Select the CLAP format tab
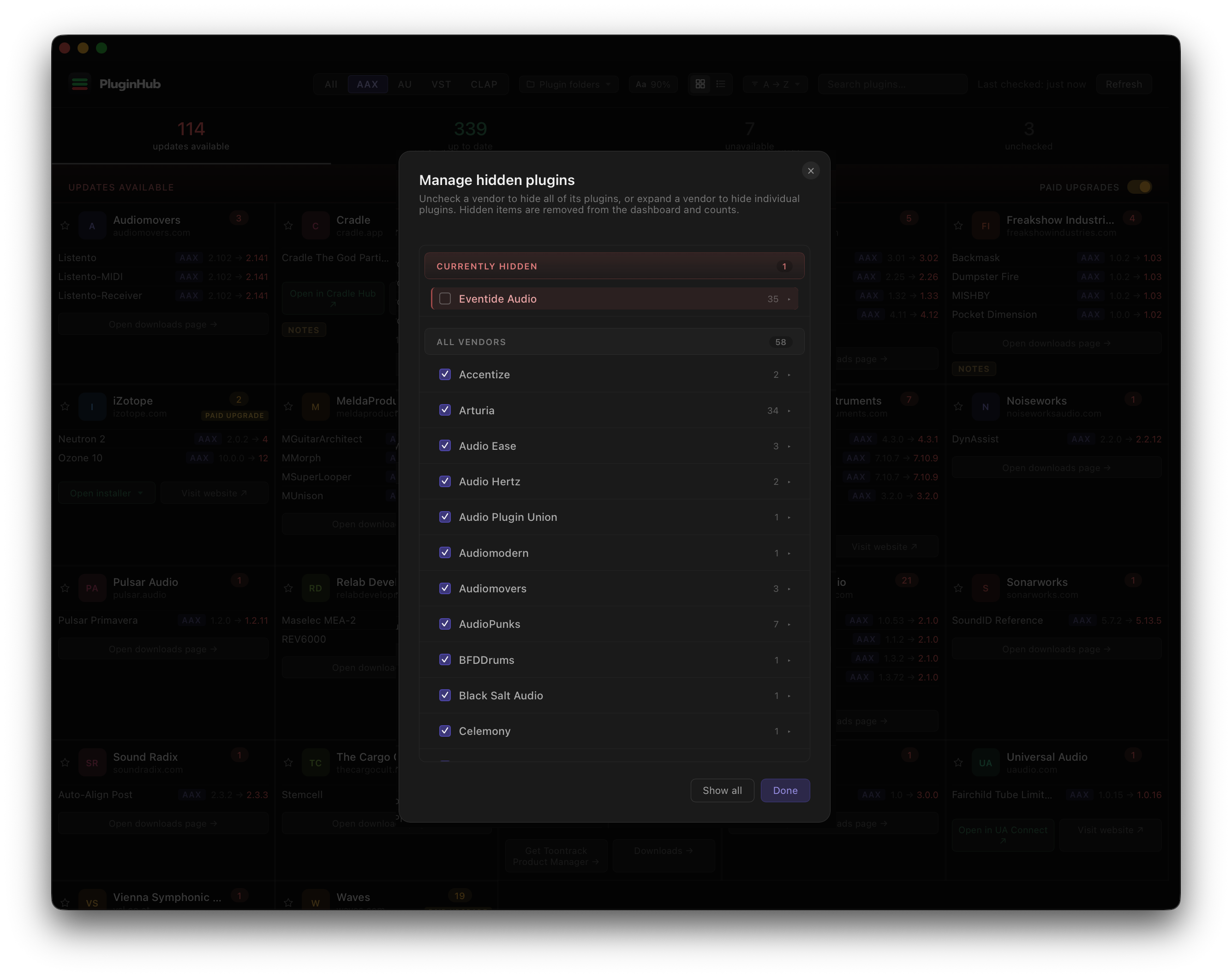Screen dimensions: 1232x978 484,84
